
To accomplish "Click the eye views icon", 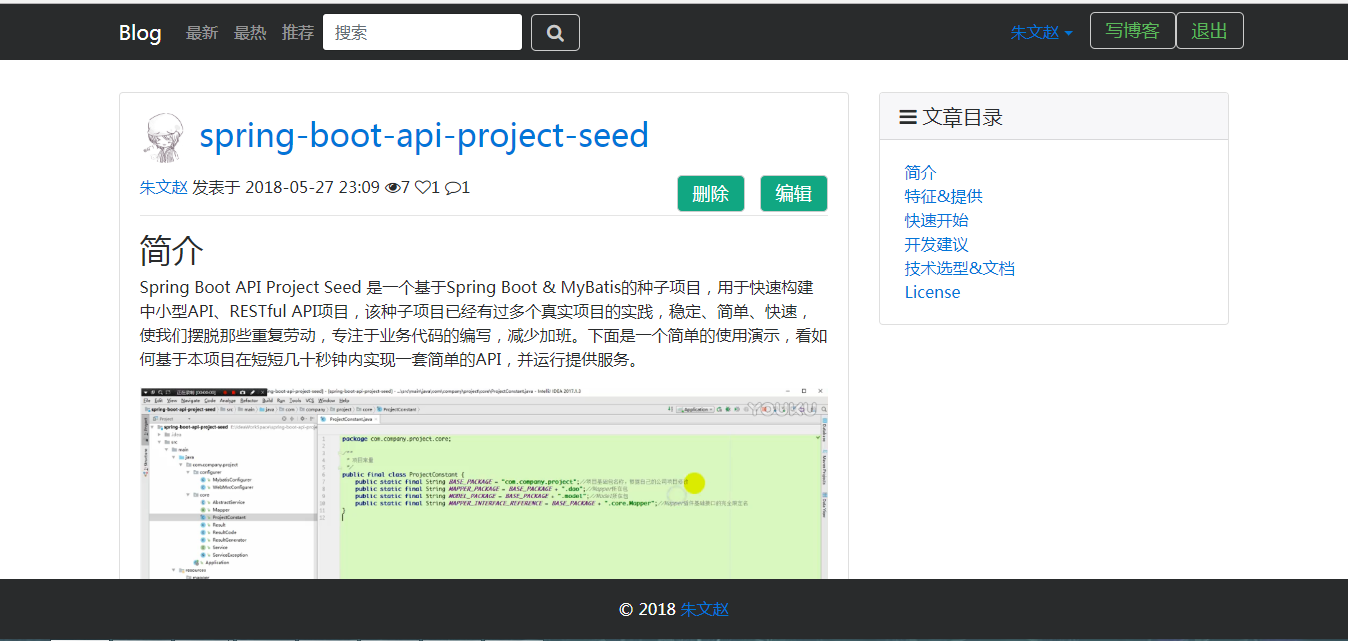I will click(x=391, y=187).
